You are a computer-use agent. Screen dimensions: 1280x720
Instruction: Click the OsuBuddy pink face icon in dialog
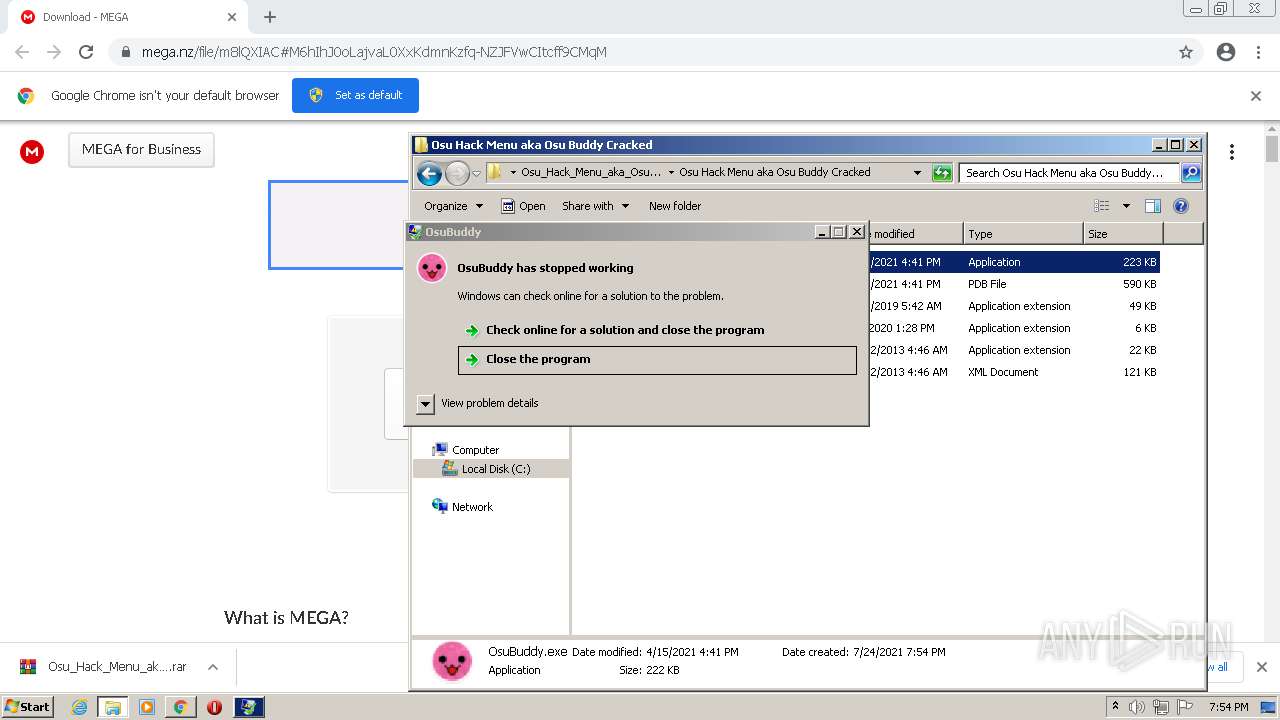(x=432, y=268)
